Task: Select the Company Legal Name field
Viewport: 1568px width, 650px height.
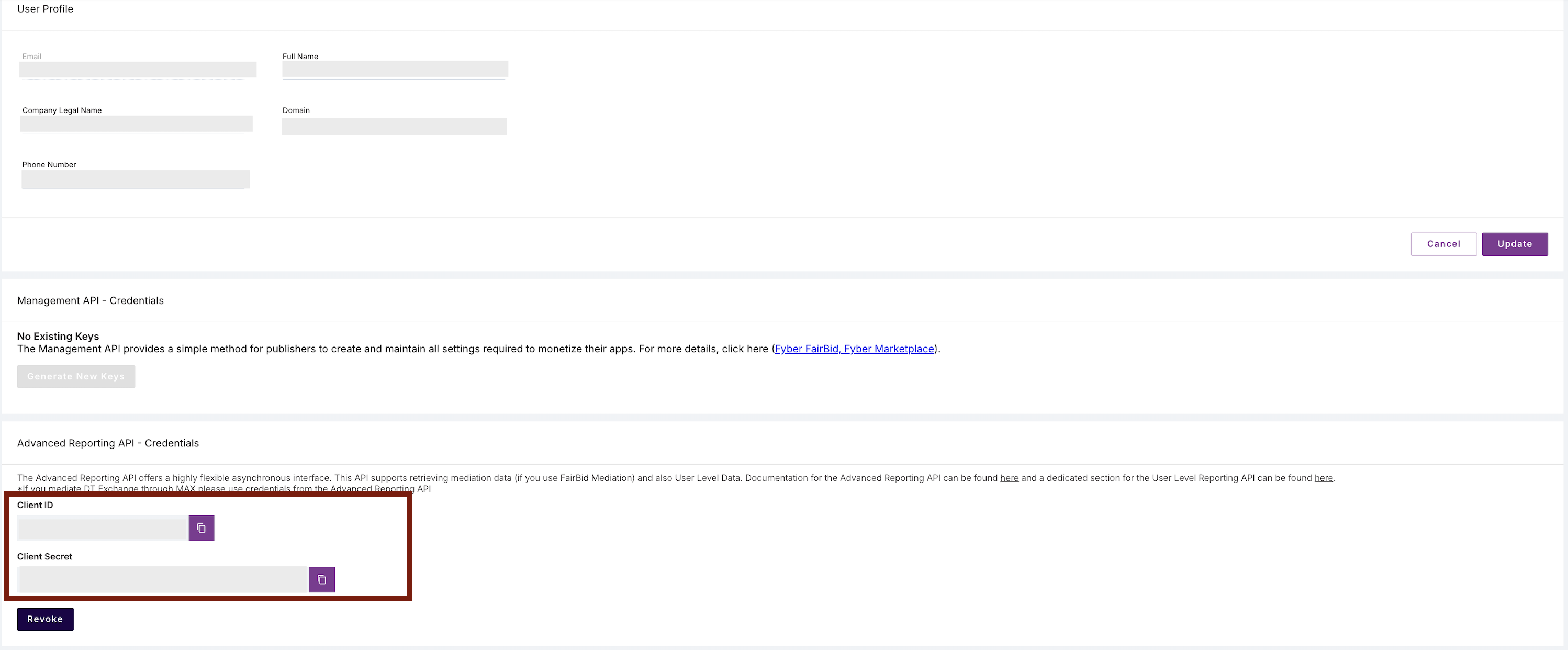Action: (x=137, y=124)
